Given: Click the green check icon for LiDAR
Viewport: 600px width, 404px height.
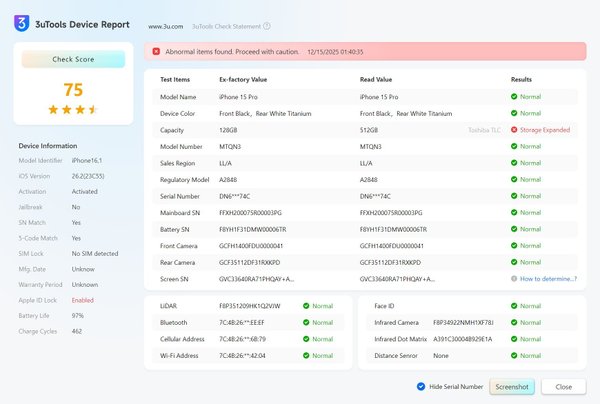Looking at the screenshot, I should tap(306, 307).
